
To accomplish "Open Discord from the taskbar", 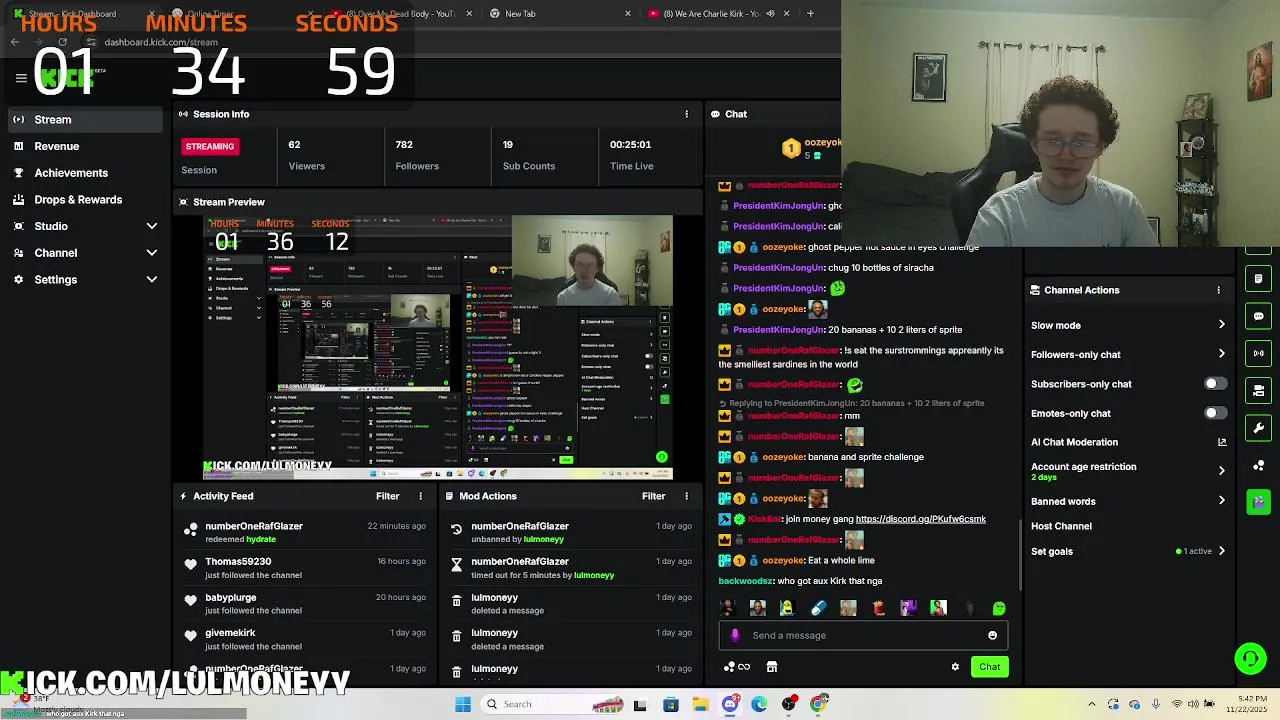I will (x=730, y=704).
